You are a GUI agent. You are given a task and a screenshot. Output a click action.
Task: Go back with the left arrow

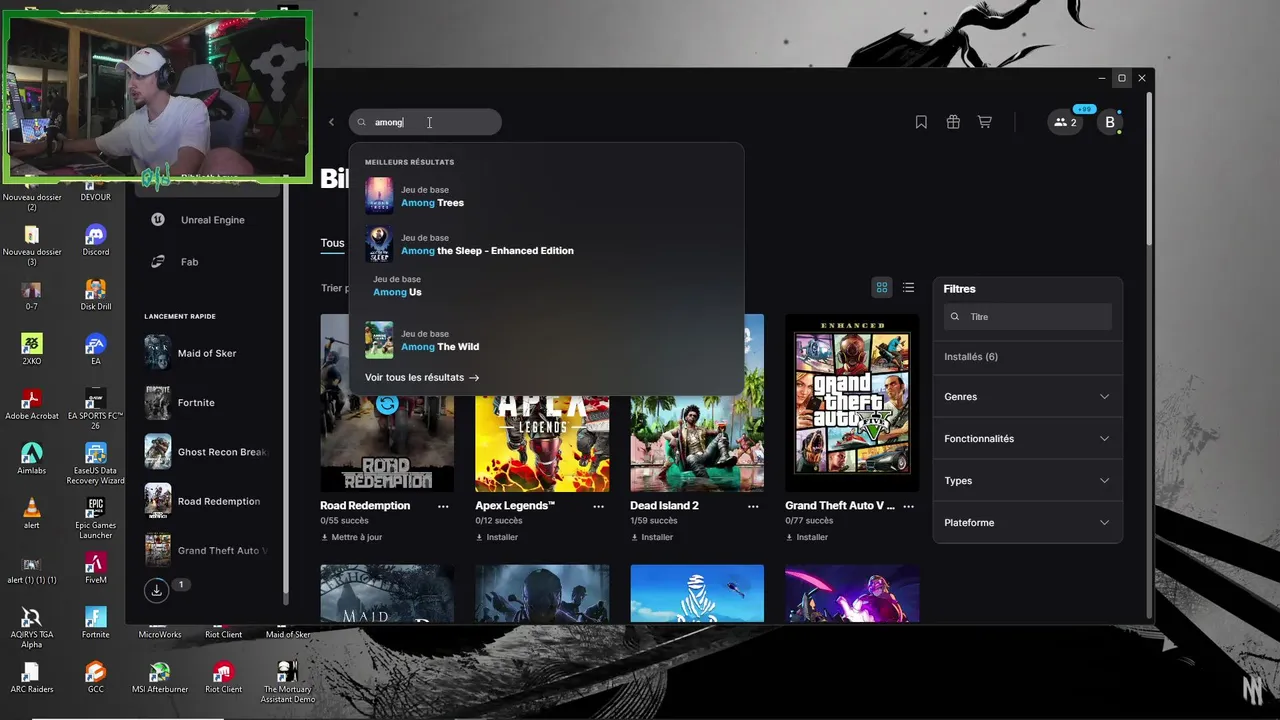coord(332,122)
